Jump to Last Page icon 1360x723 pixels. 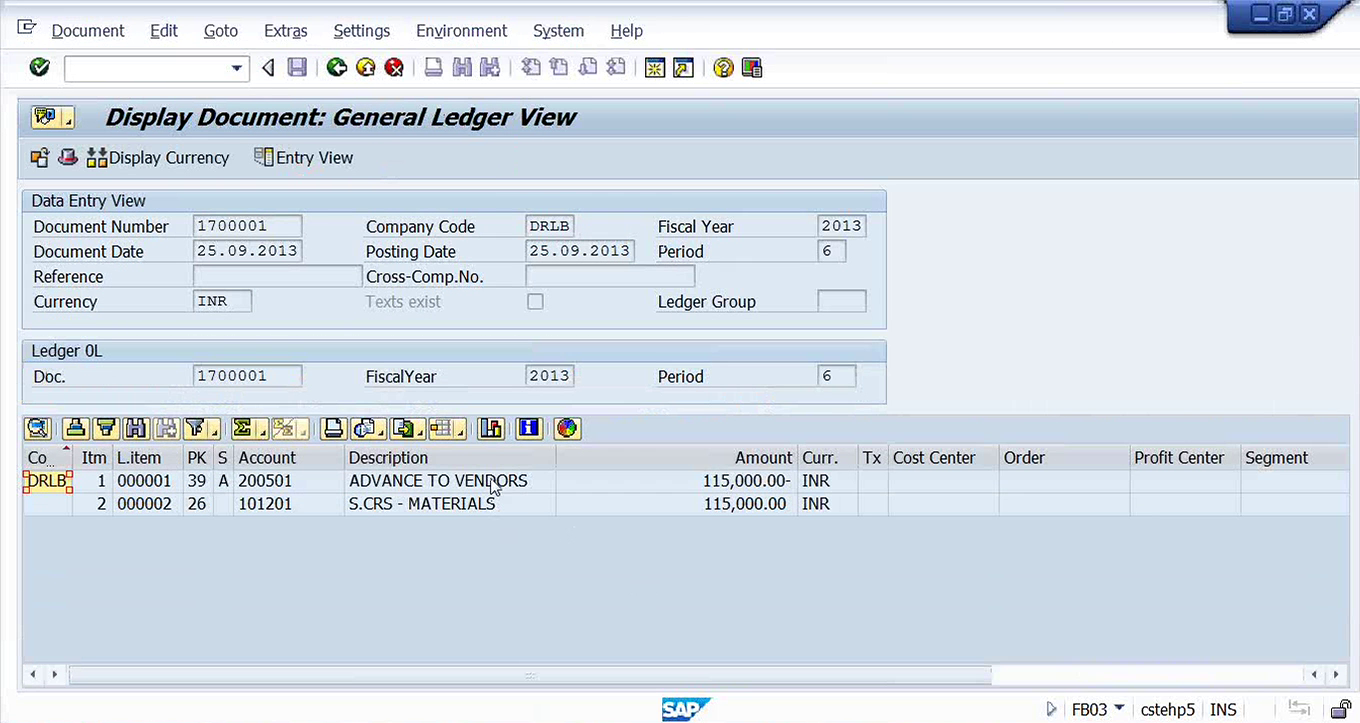[616, 68]
